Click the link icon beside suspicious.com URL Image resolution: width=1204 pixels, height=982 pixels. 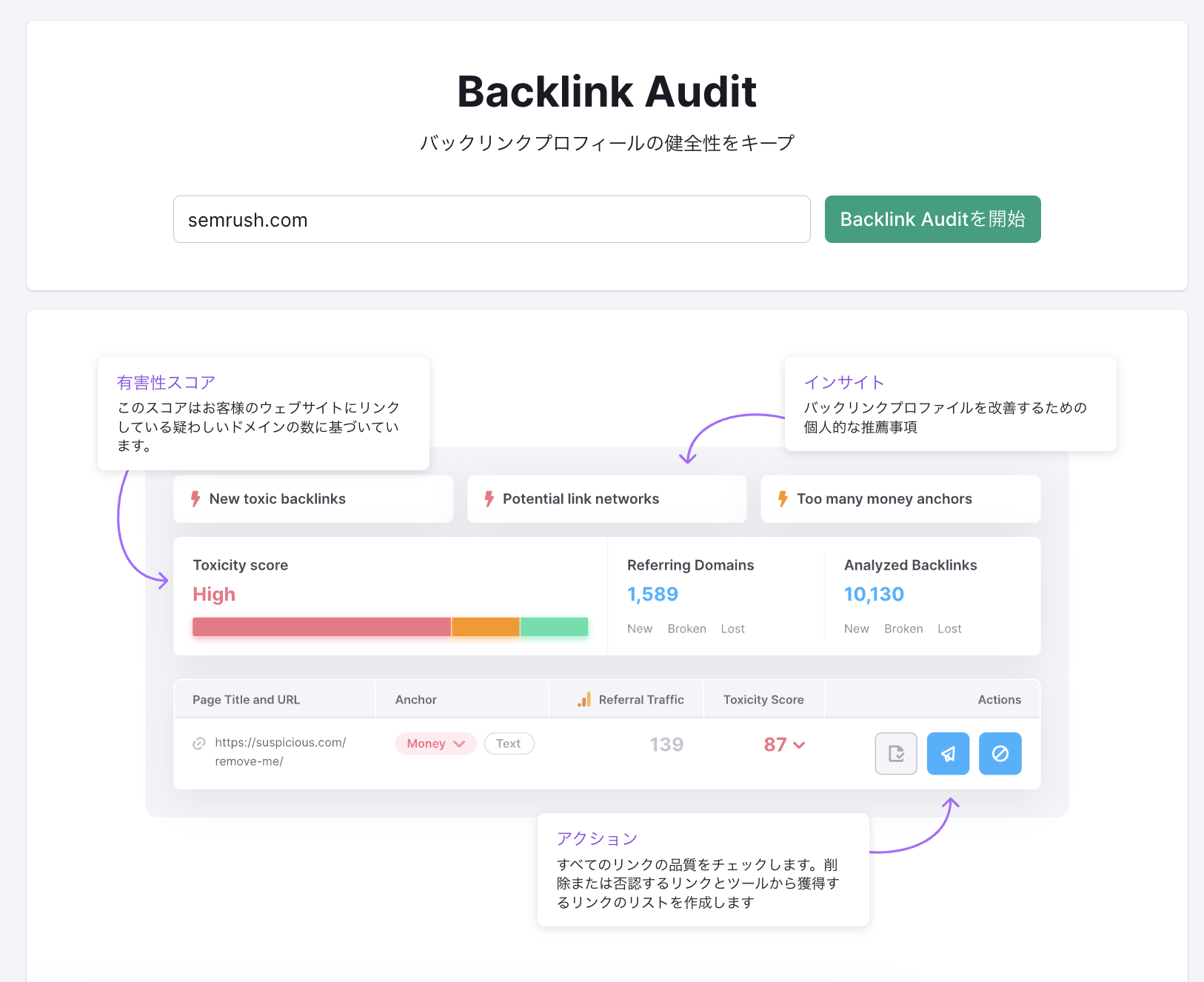[x=199, y=744]
